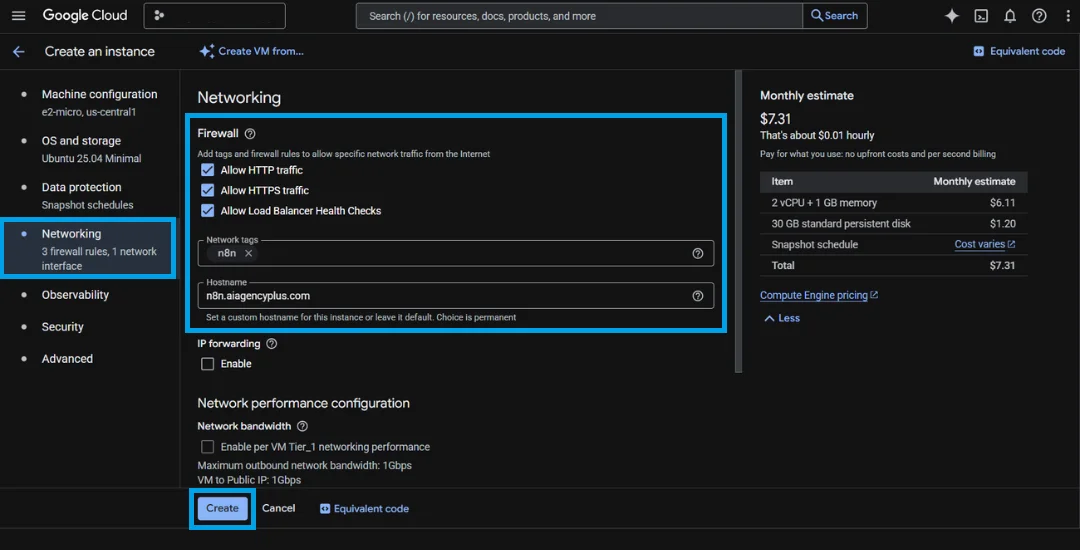Click the 30 GB standard persistent disk row
This screenshot has height=550, width=1080.
click(x=893, y=224)
